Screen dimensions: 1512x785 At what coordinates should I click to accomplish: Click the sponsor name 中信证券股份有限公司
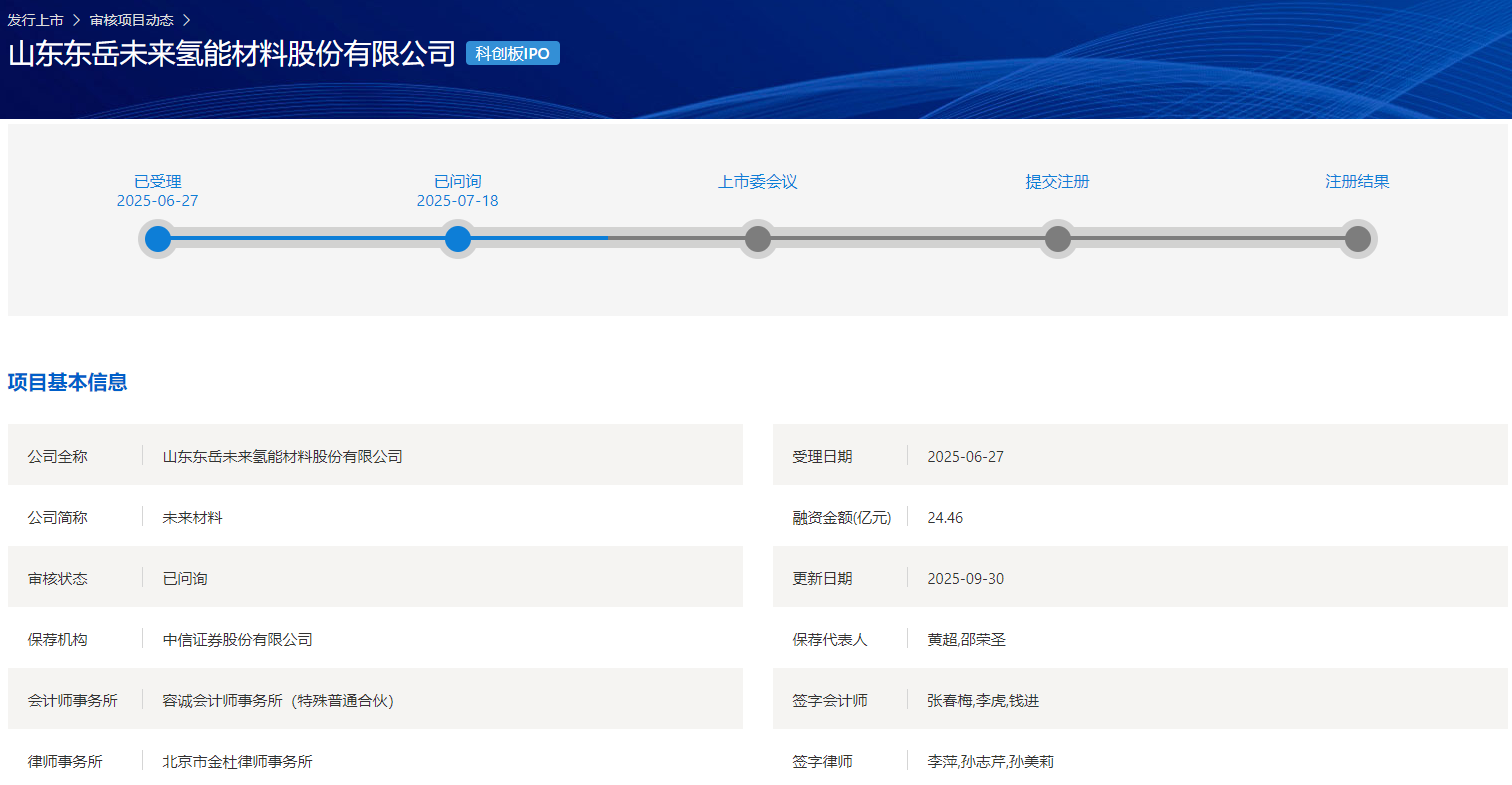pyautogui.click(x=238, y=639)
